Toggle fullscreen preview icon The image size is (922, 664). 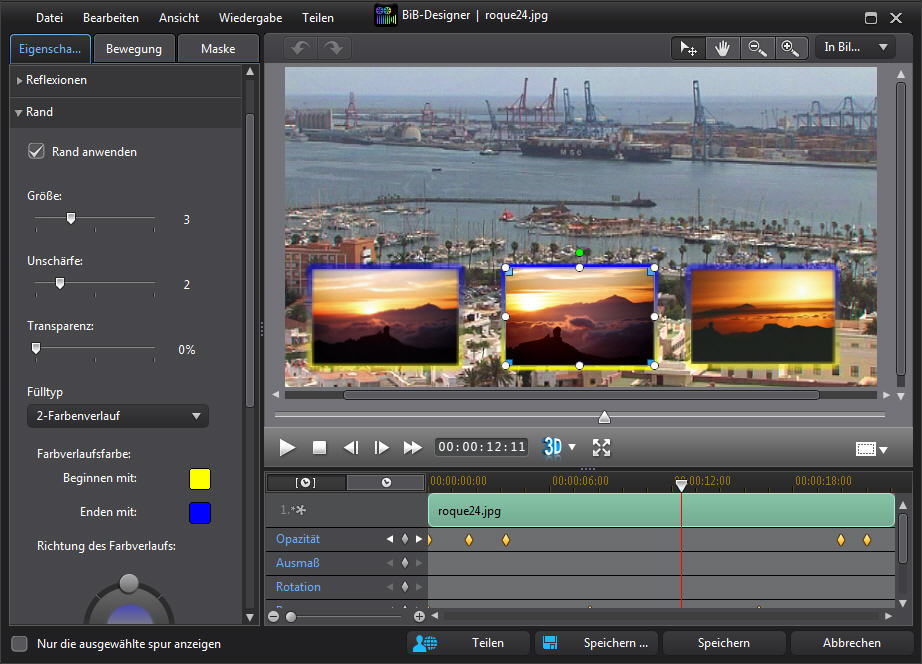pyautogui.click(x=601, y=447)
